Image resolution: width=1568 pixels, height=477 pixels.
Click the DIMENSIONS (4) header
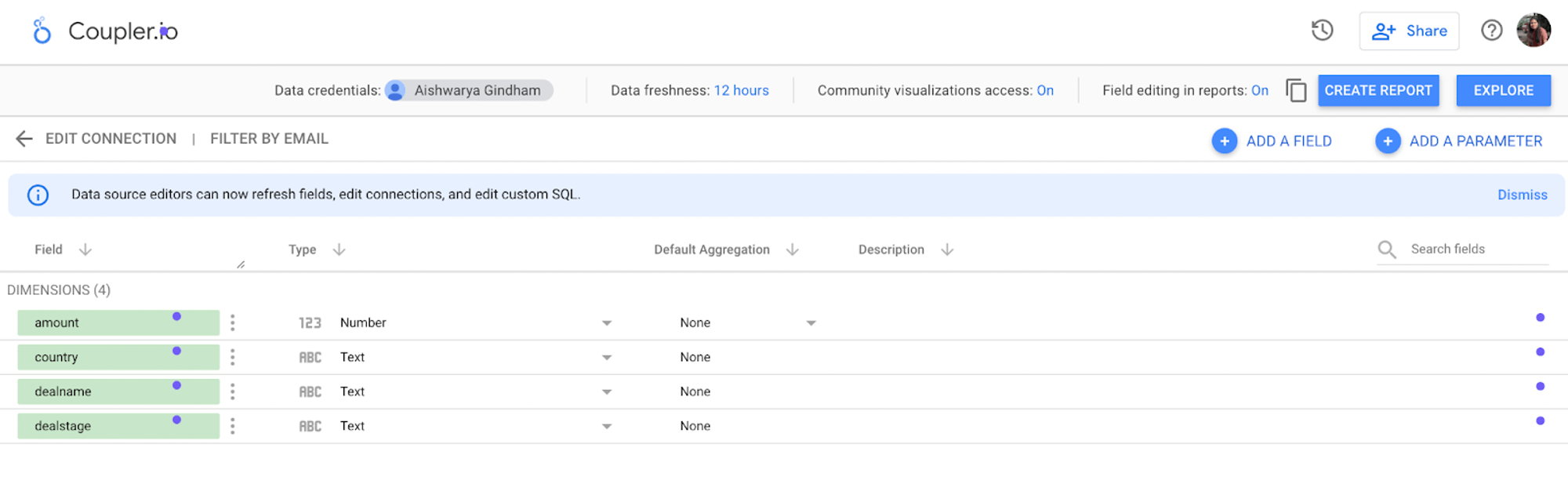[x=59, y=290]
